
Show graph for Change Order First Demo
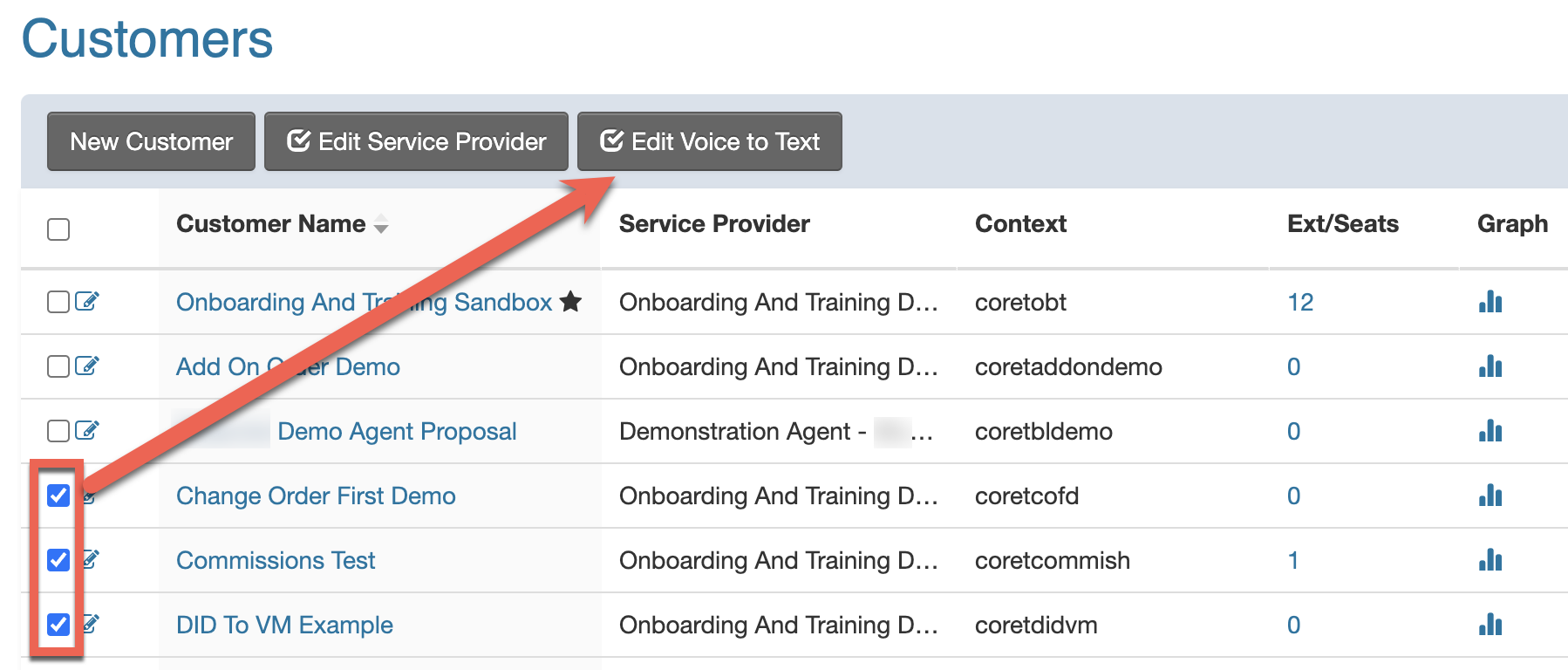click(1490, 496)
